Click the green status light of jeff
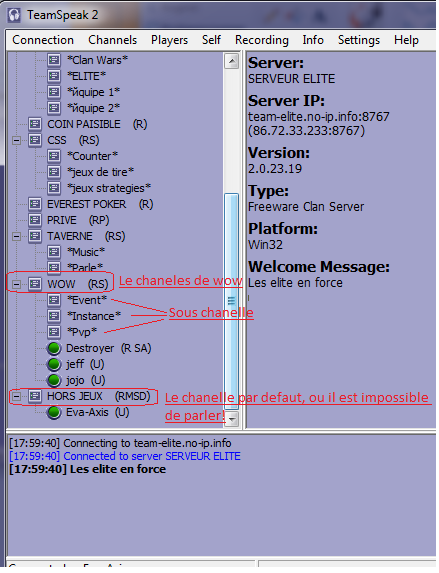This screenshot has width=439, height=573. point(54,364)
